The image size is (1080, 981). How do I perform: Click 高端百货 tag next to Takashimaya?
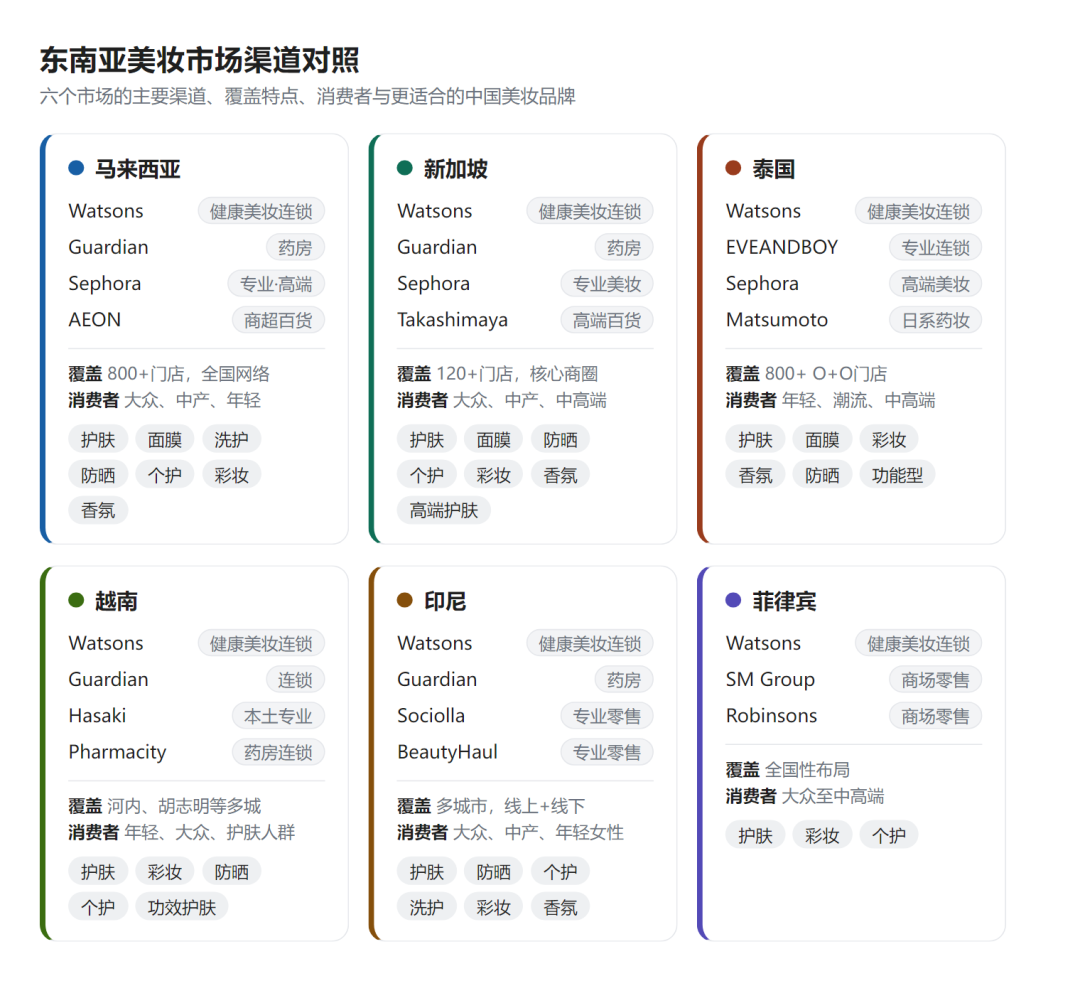(x=607, y=320)
